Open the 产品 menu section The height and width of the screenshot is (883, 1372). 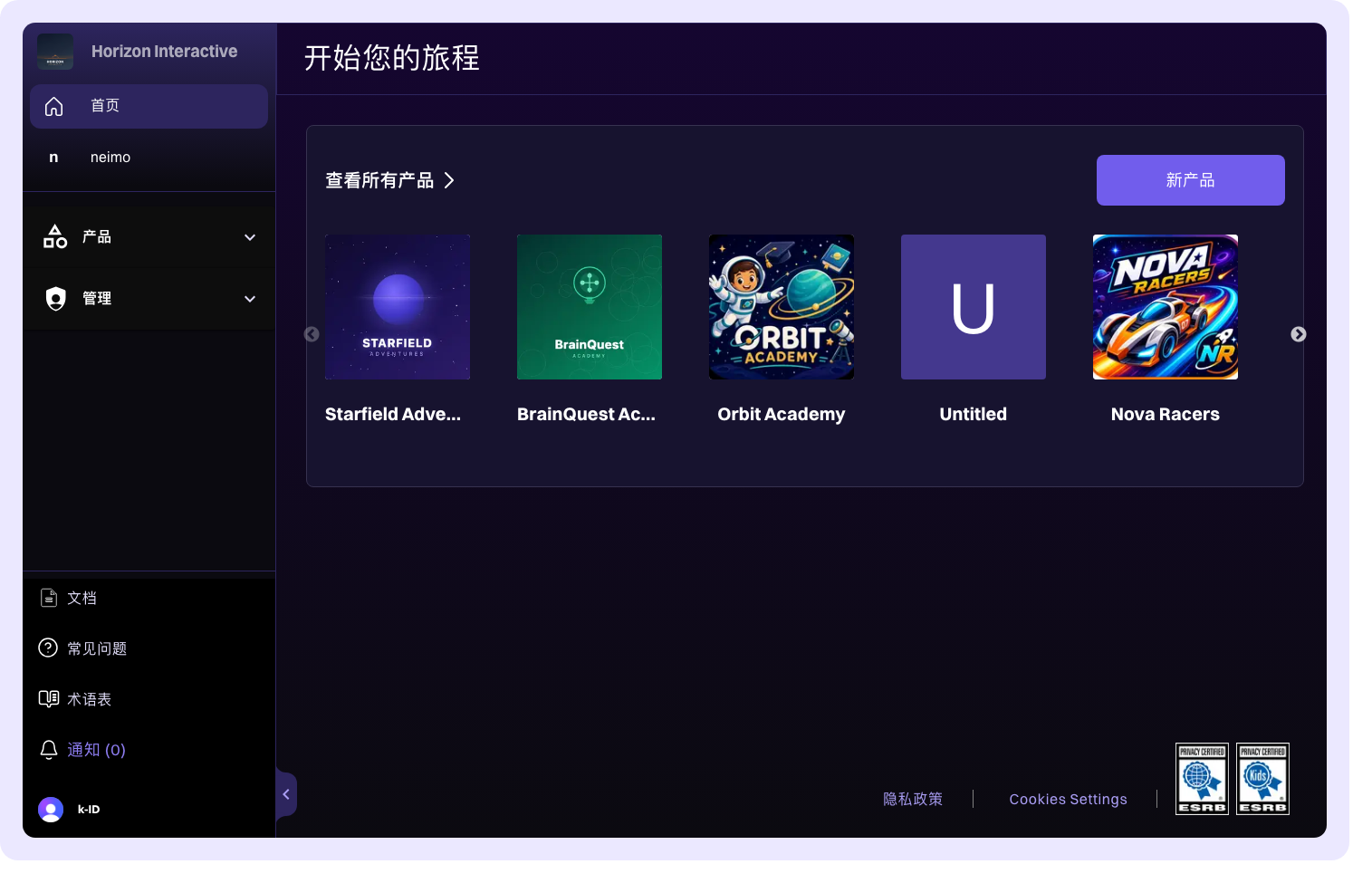pyautogui.click(x=149, y=237)
